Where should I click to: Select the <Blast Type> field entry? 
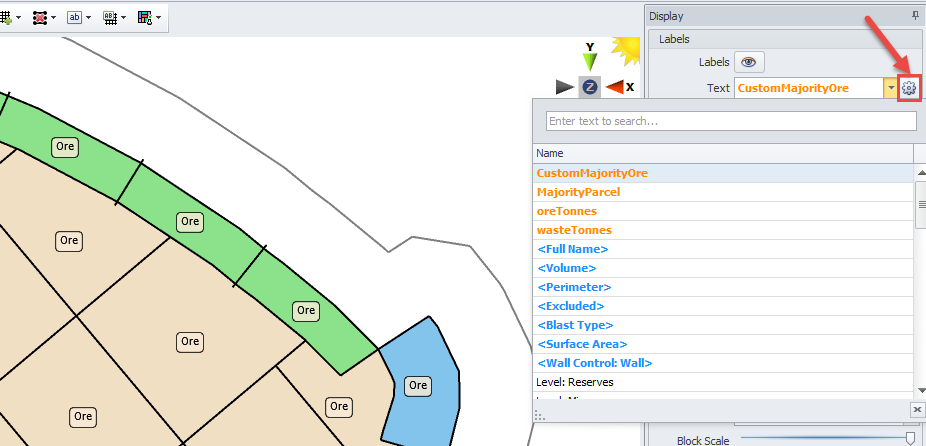(x=575, y=325)
